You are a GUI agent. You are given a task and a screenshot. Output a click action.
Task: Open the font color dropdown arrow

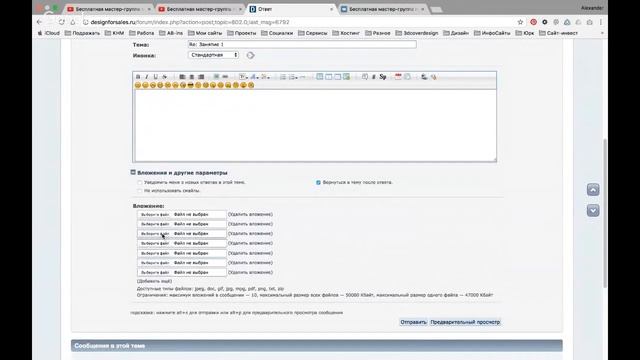[258, 77]
